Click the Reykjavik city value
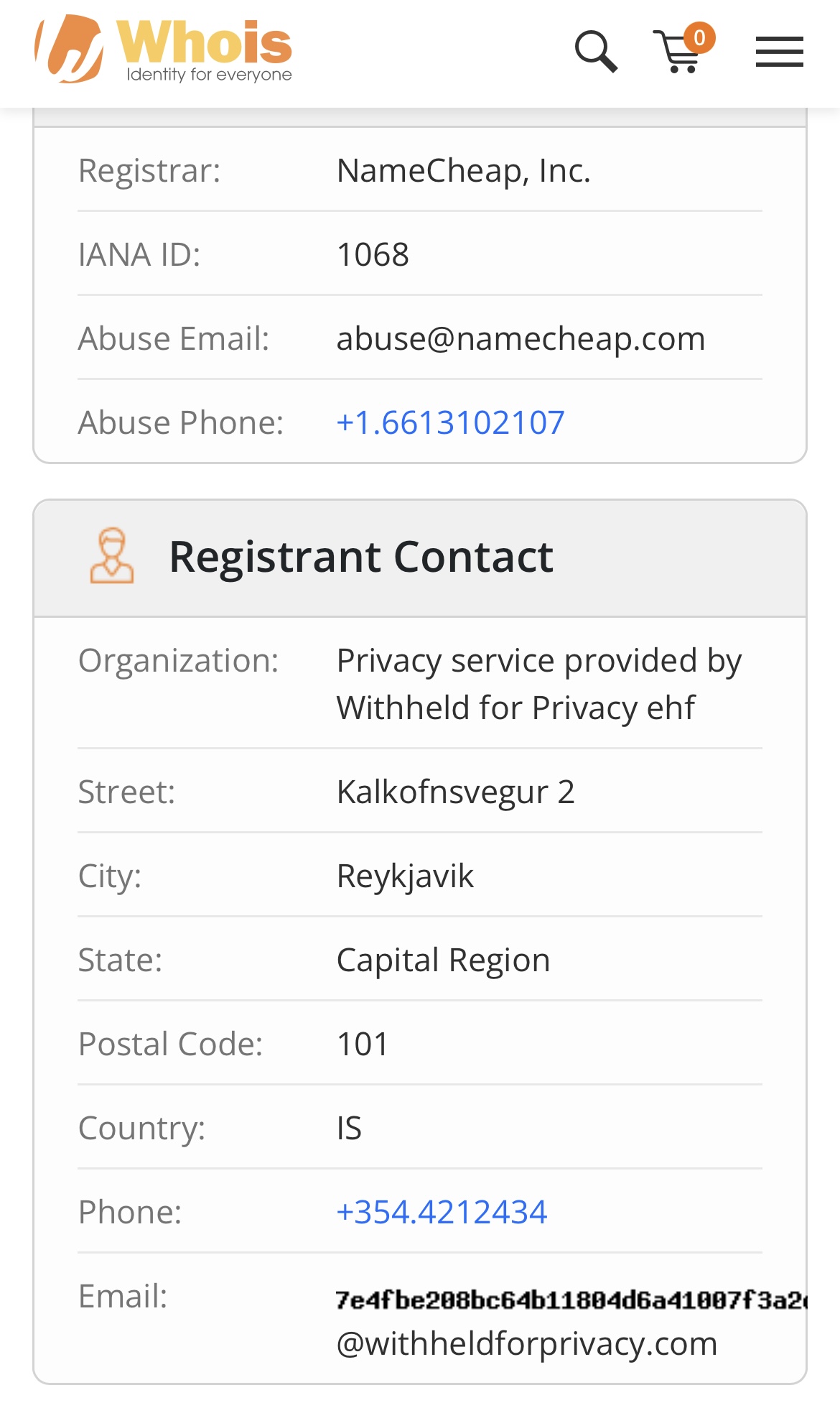Image resolution: width=840 pixels, height=1408 pixels. coord(405,876)
